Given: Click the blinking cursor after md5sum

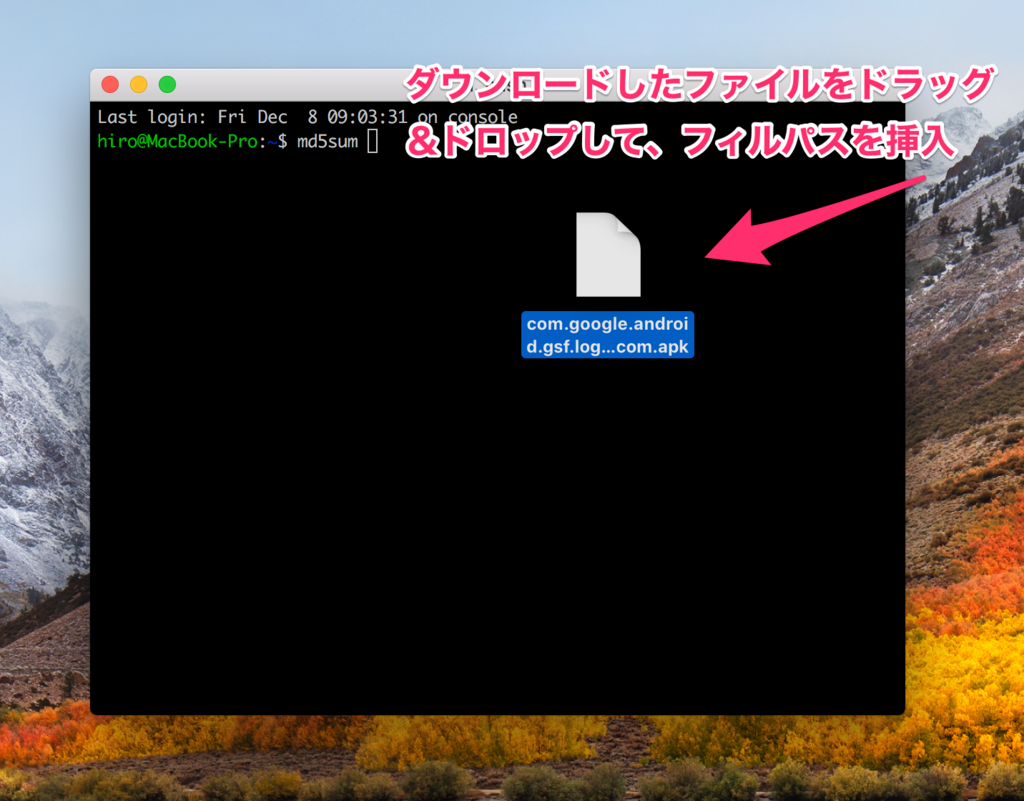Looking at the screenshot, I should pos(373,143).
